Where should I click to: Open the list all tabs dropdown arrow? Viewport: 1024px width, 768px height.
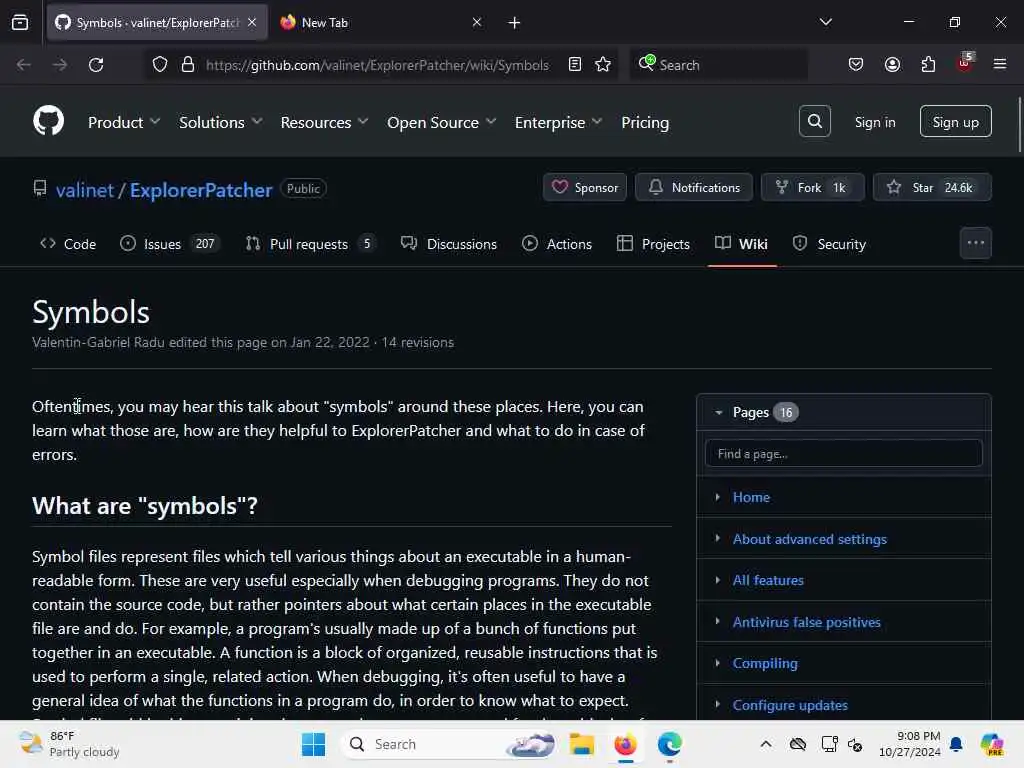pyautogui.click(x=825, y=22)
